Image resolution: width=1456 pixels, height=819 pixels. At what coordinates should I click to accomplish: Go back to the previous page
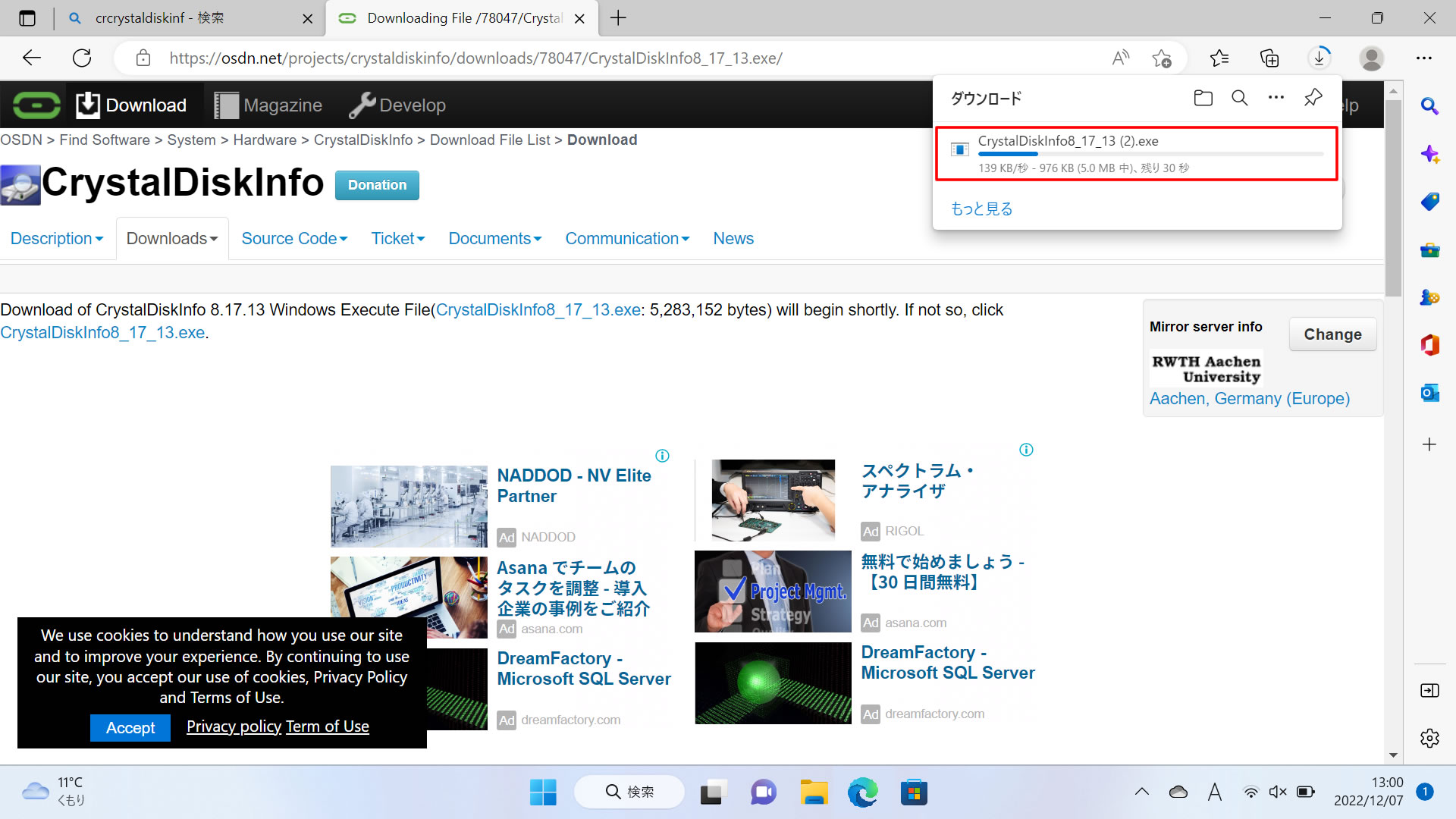(x=32, y=58)
